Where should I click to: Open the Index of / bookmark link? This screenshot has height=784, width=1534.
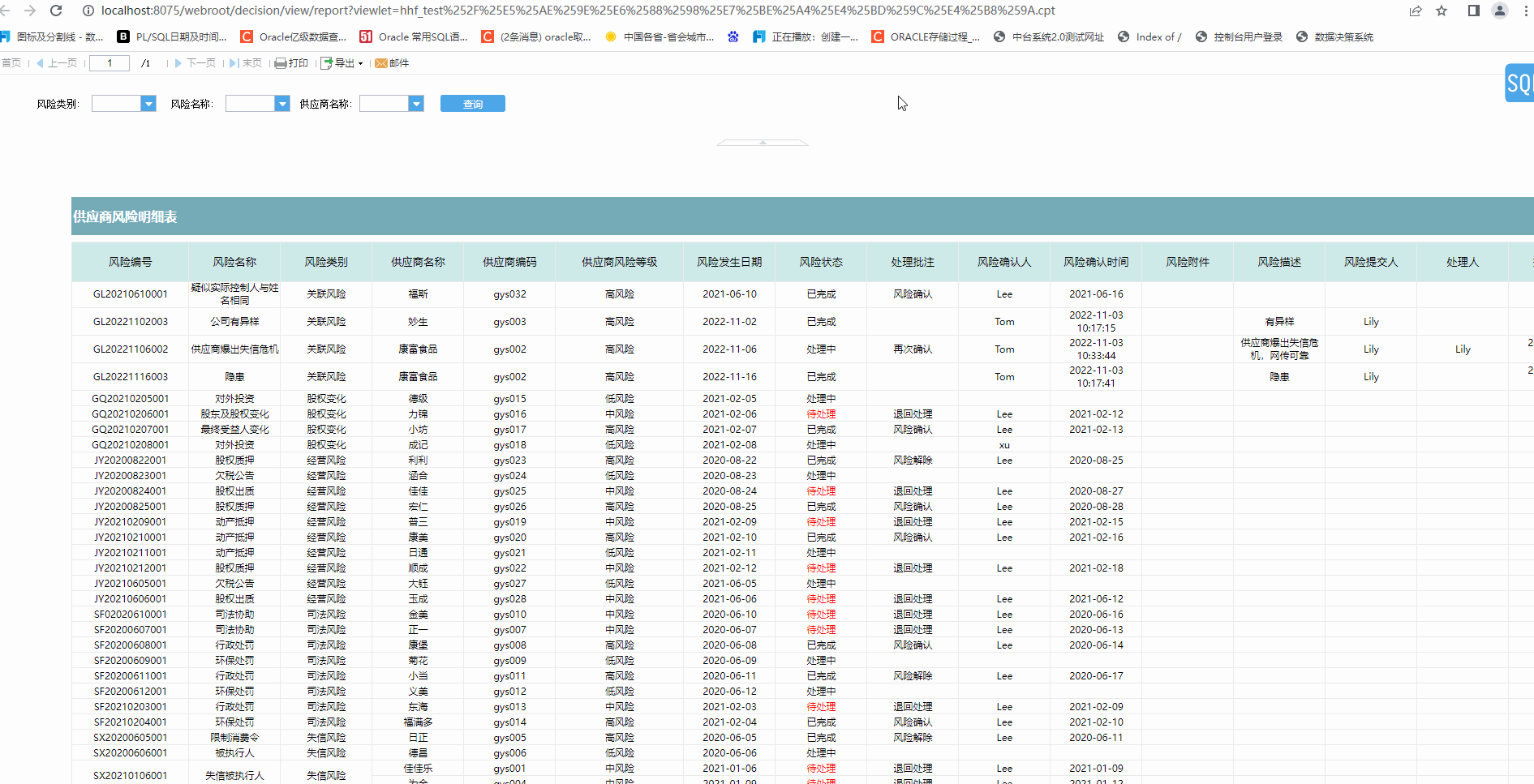(x=1149, y=37)
